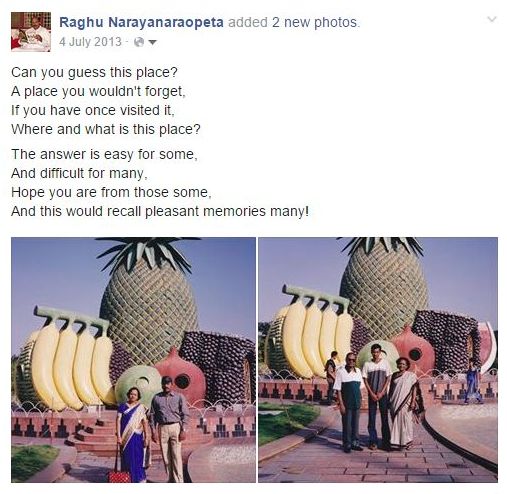Viewport: 507px width, 494px height.
Task: Click the woman in blue sari
Action: (x=132, y=435)
